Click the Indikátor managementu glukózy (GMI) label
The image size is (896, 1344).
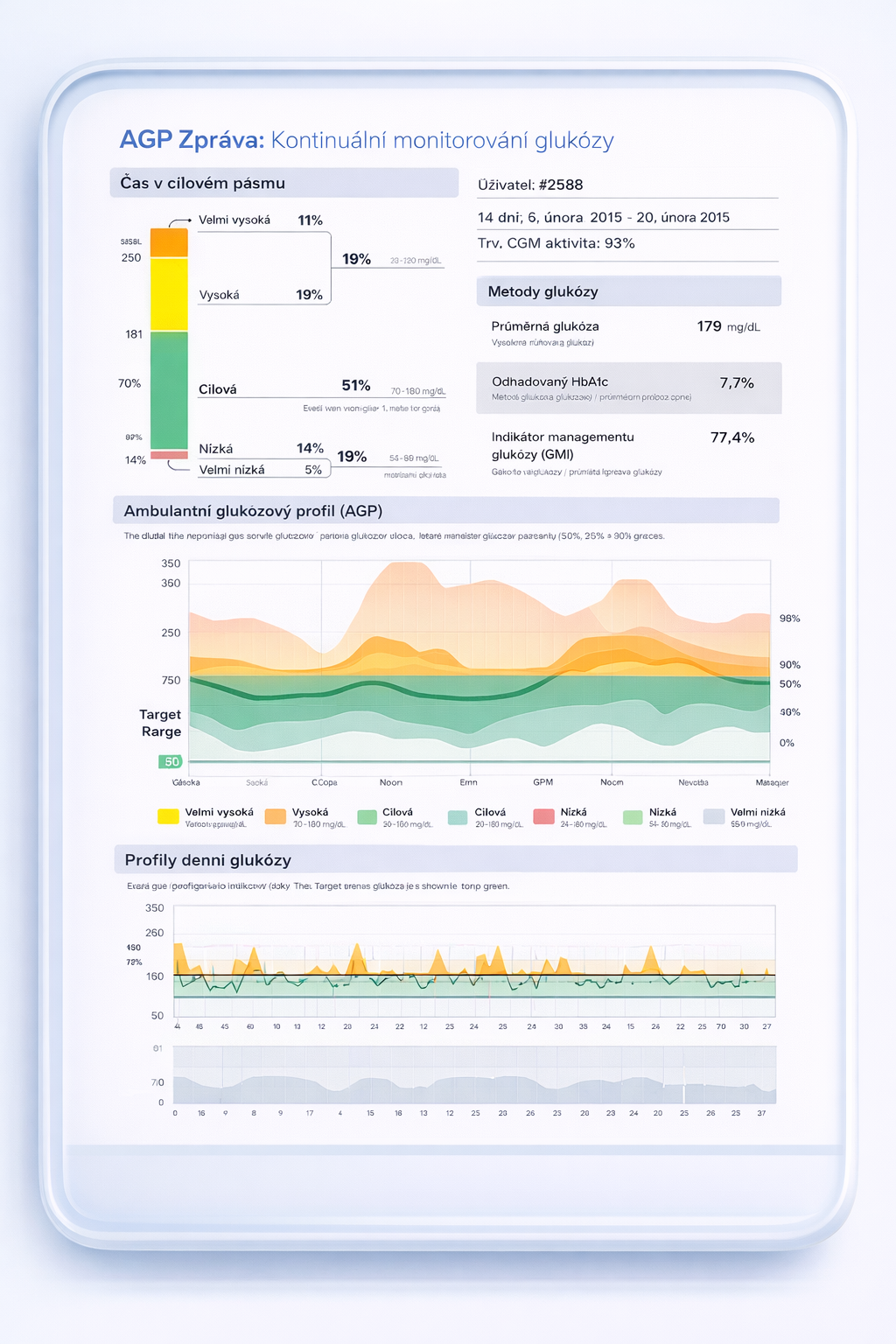(563, 445)
